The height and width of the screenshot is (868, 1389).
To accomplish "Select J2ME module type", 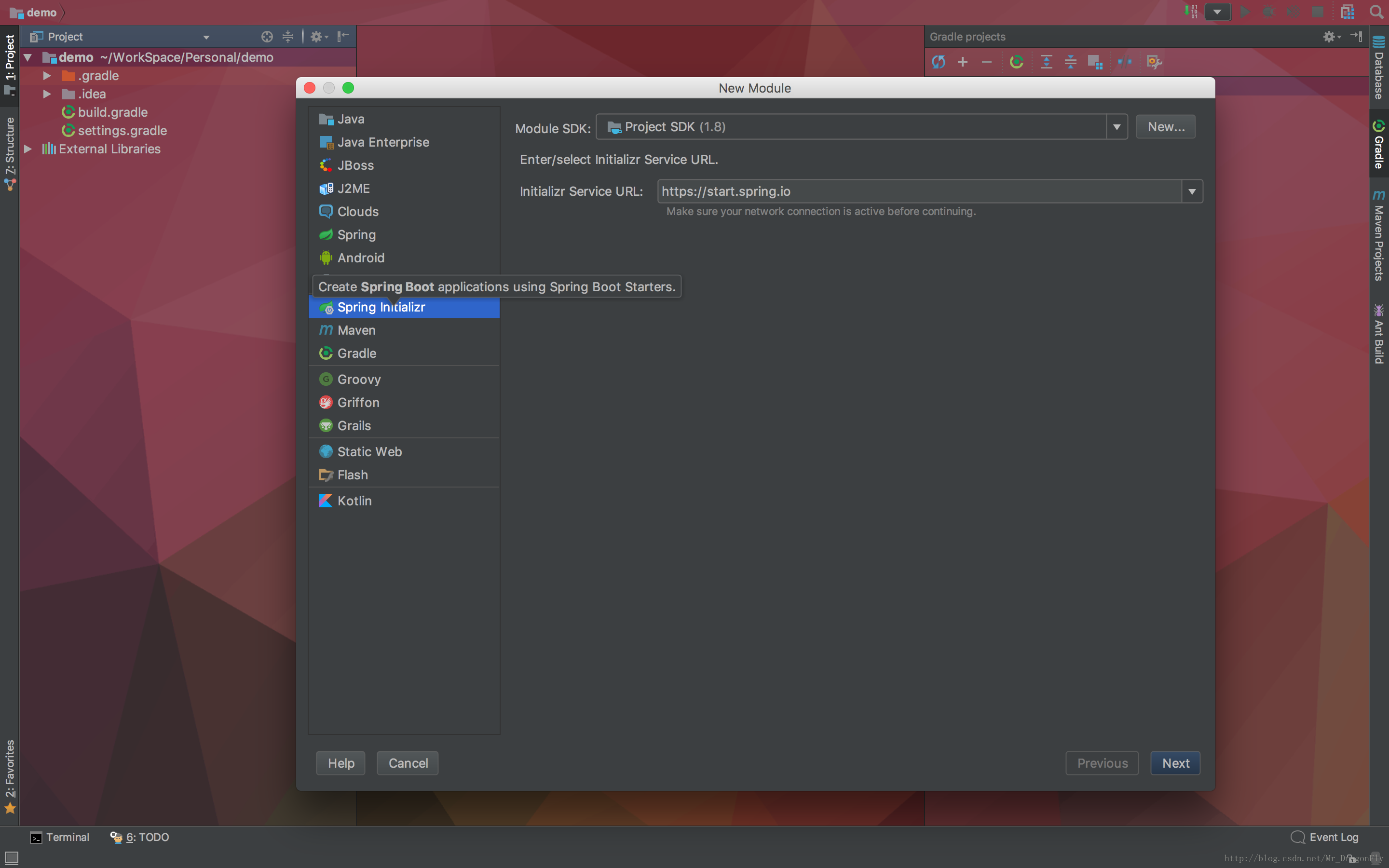I will (x=404, y=188).
